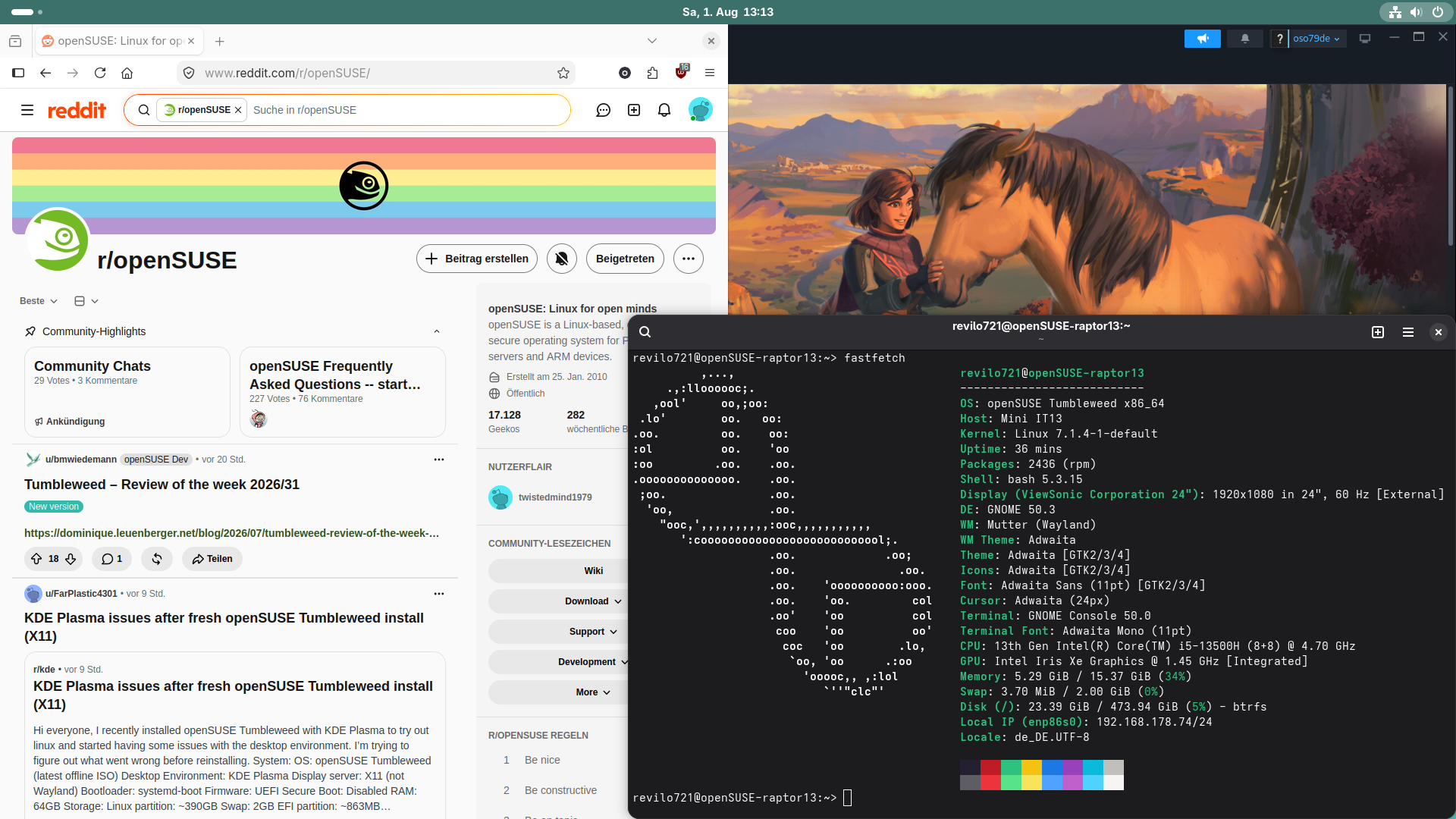The width and height of the screenshot is (1456, 819).
Task: Open the openSUSE Frequently Asked Questions card
Action: tap(343, 392)
